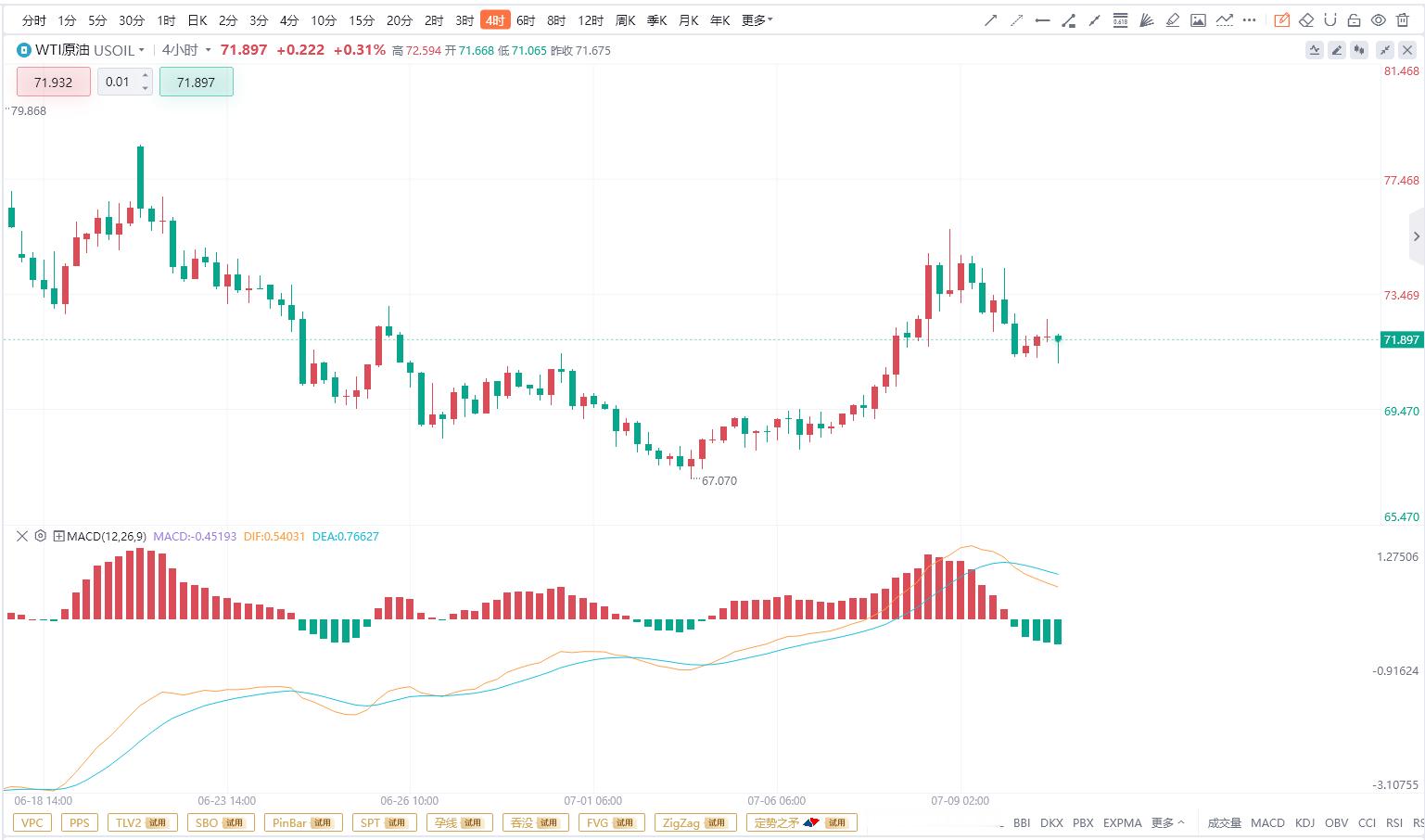Screen dimensions: 1425x840
Task: Toggle the drawing lock icon
Action: pos(1354,20)
